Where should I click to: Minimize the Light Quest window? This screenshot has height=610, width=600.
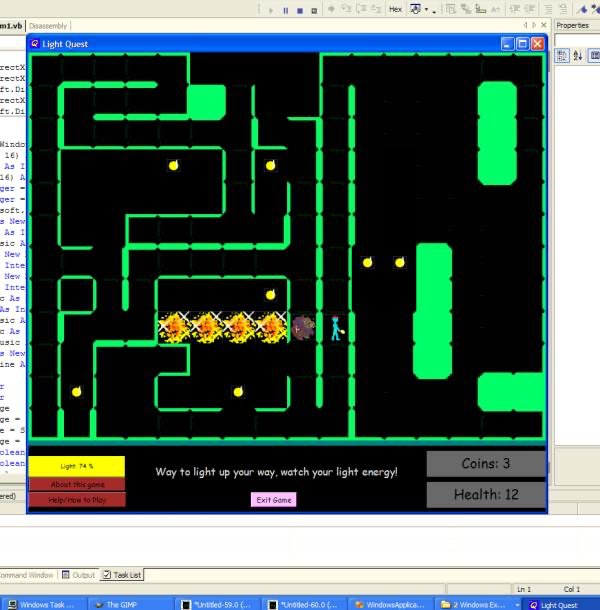coord(507,44)
